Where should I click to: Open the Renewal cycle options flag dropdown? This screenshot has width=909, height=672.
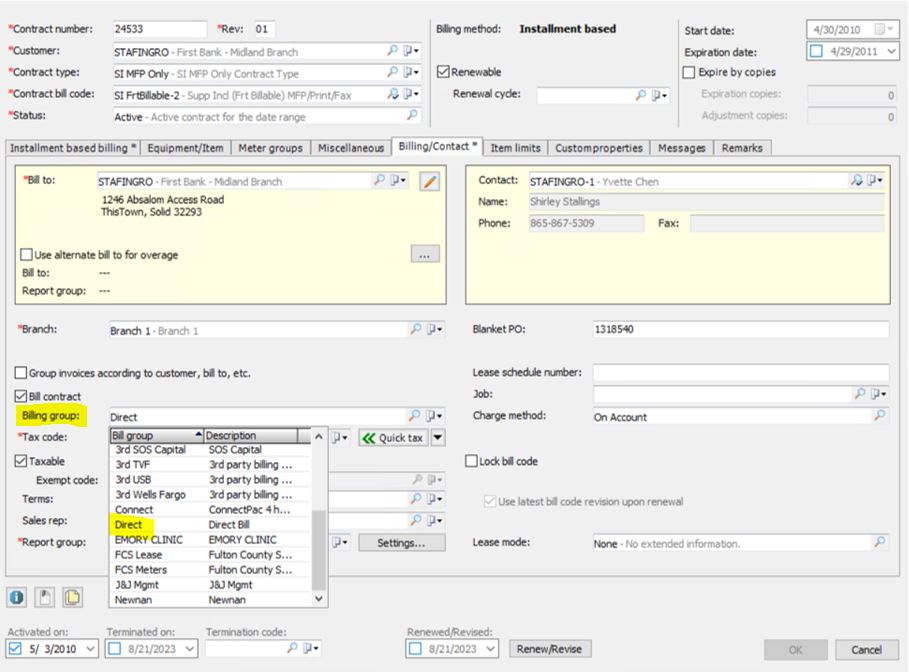[x=660, y=95]
